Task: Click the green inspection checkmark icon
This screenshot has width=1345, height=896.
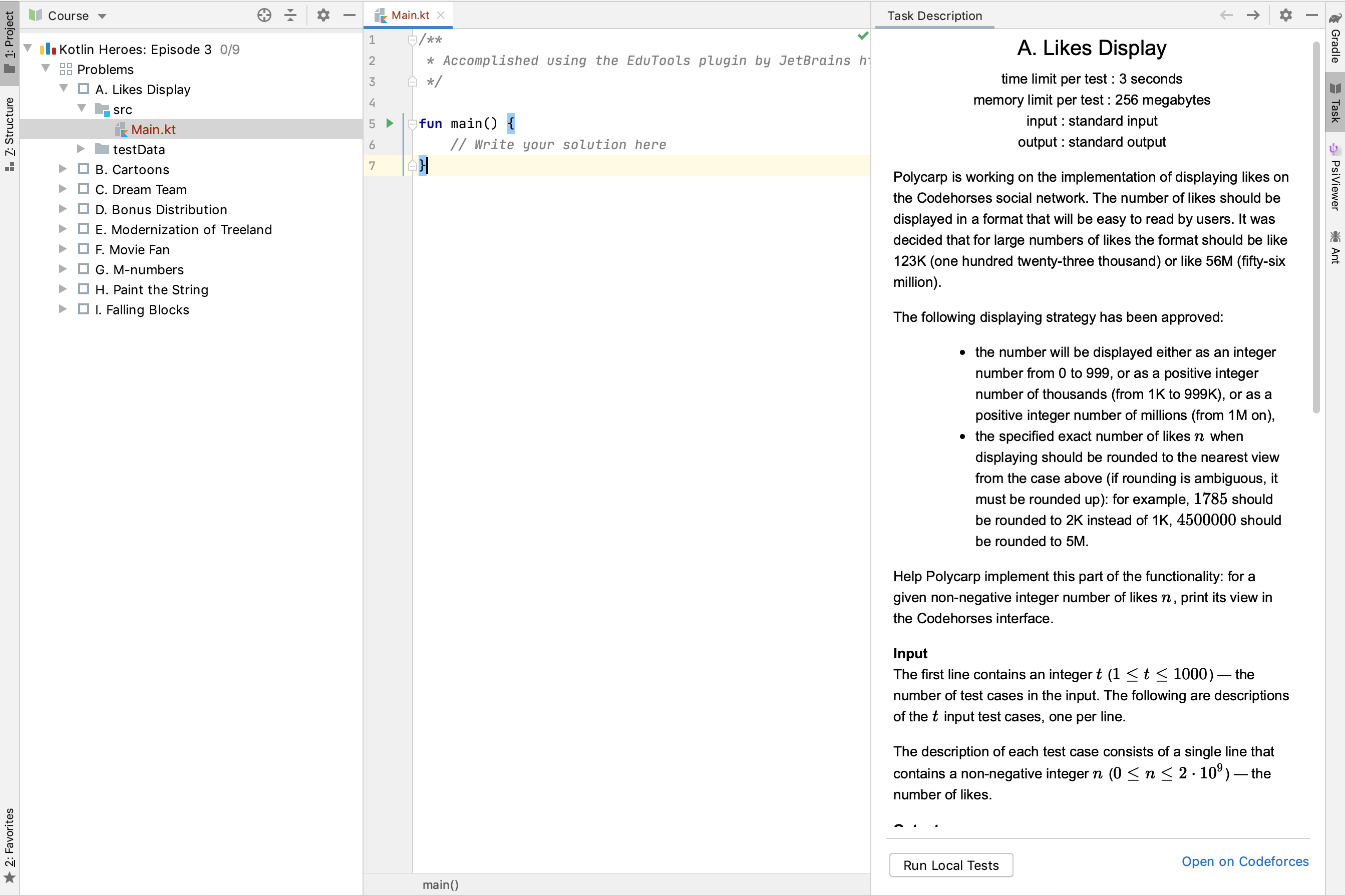Action: pyautogui.click(x=863, y=36)
